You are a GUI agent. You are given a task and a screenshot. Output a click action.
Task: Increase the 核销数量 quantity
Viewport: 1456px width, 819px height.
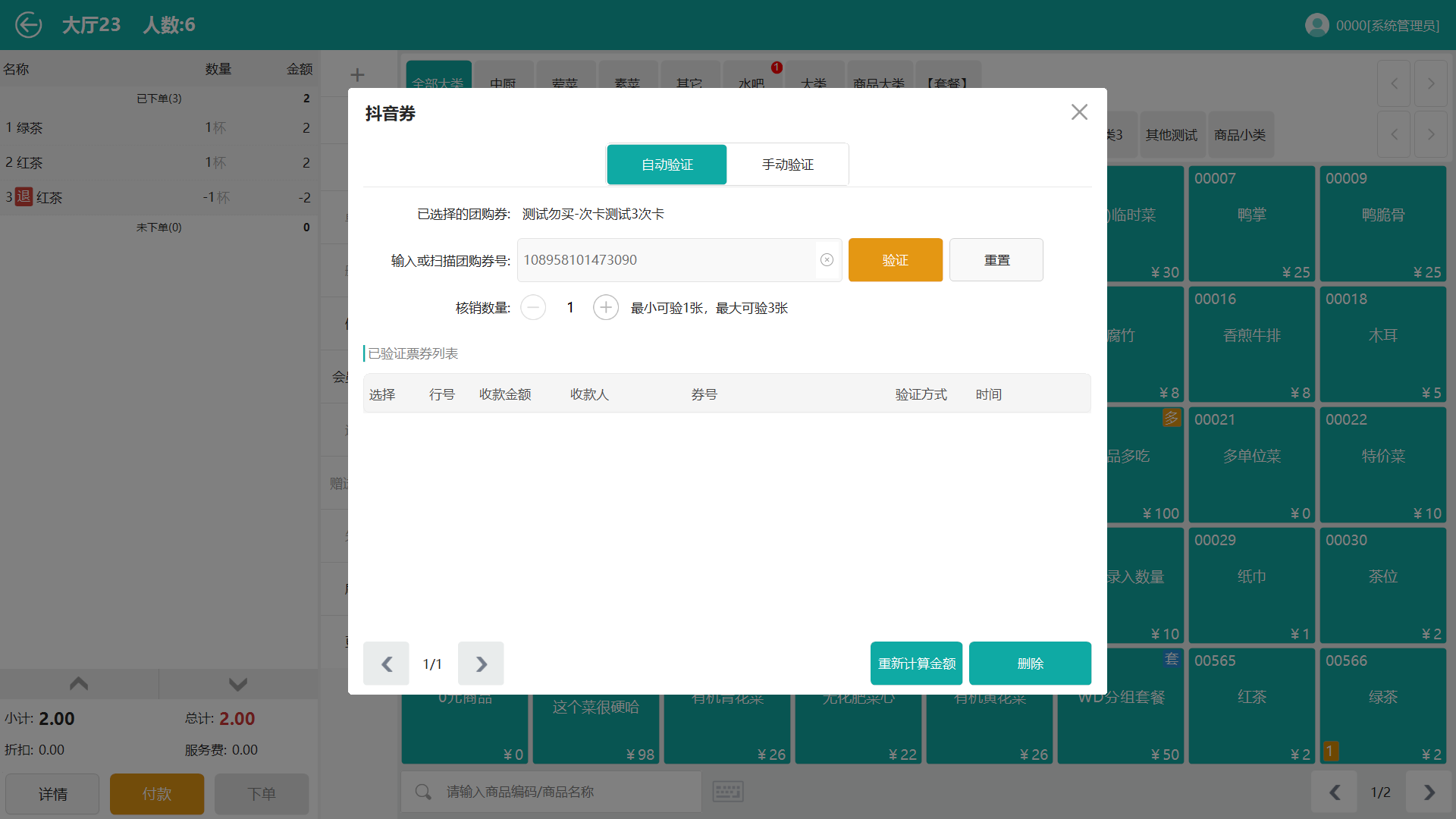(x=606, y=308)
